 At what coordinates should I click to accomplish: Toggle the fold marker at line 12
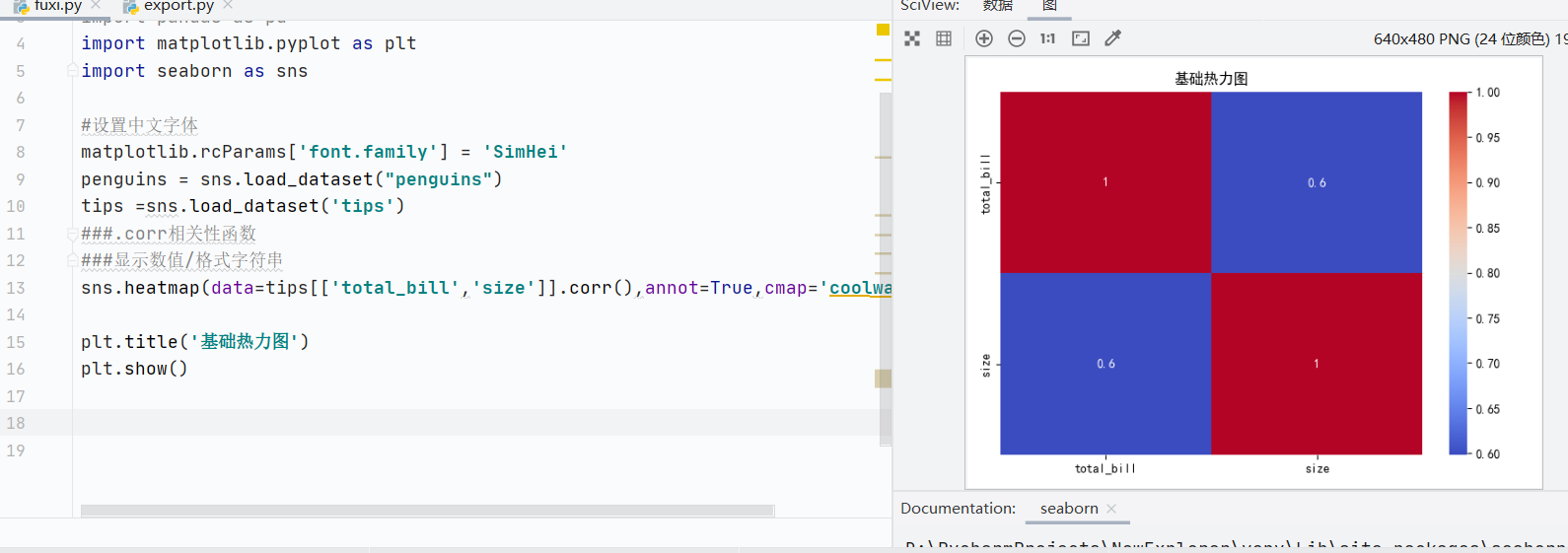pyautogui.click(x=72, y=260)
